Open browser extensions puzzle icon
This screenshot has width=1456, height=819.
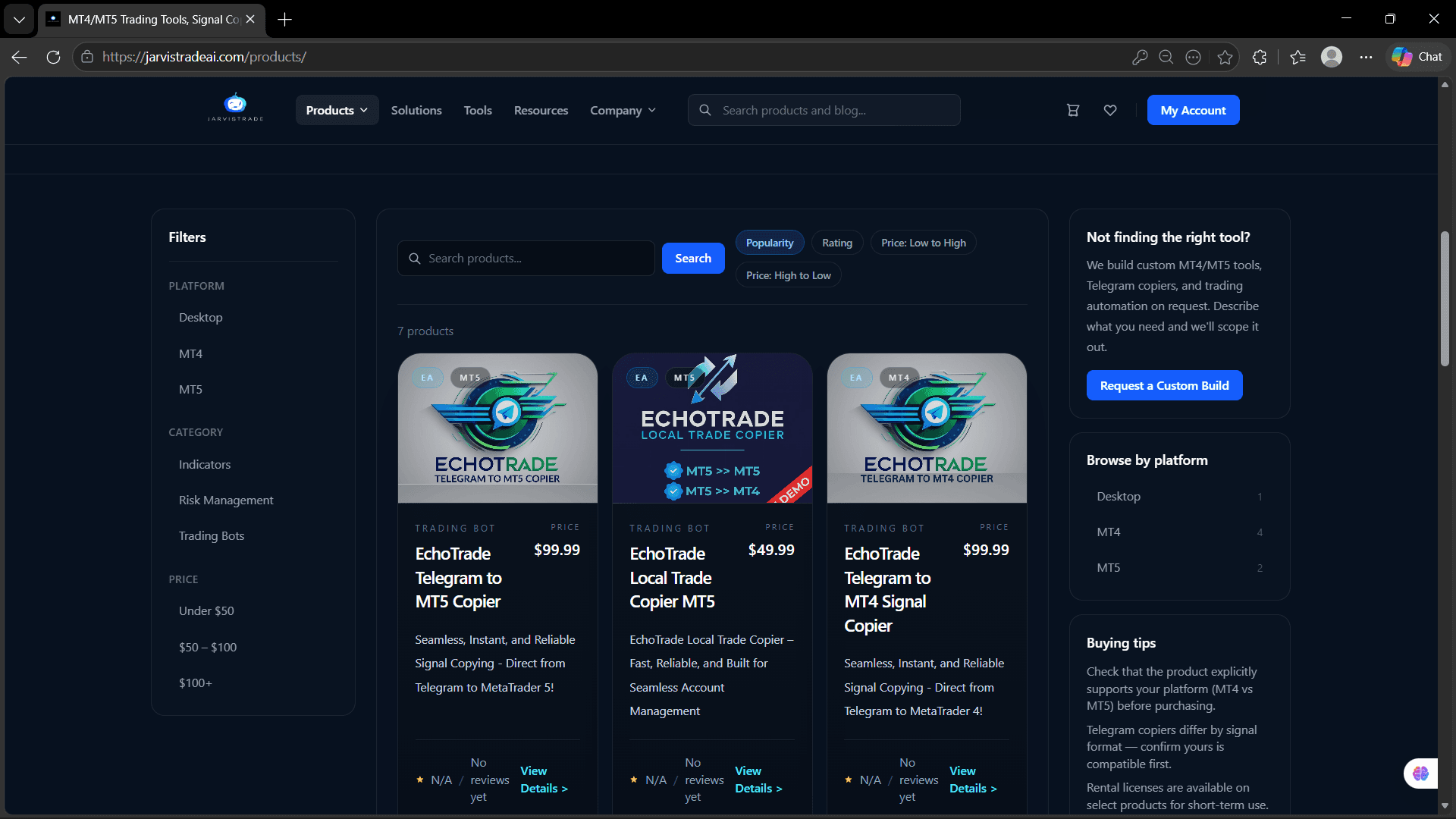(x=1260, y=57)
